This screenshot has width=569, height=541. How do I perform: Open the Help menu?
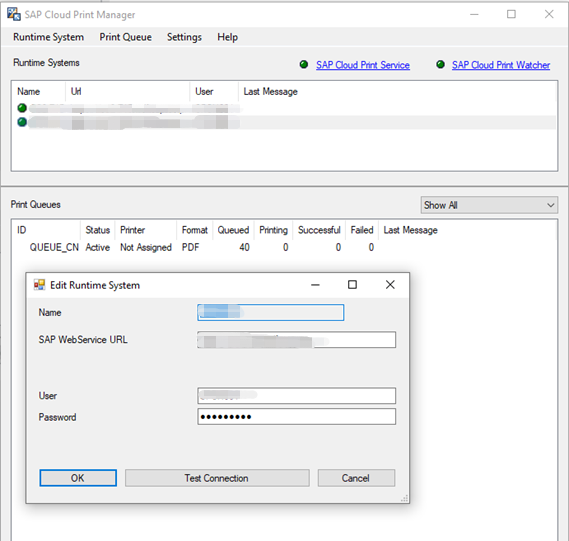pos(228,37)
